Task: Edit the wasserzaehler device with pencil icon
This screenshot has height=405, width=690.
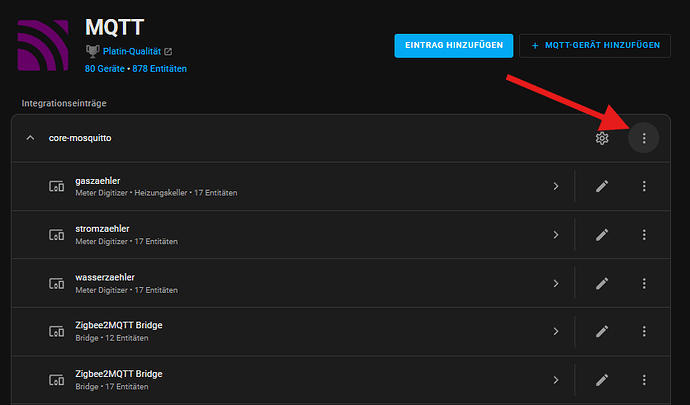Action: tap(602, 283)
